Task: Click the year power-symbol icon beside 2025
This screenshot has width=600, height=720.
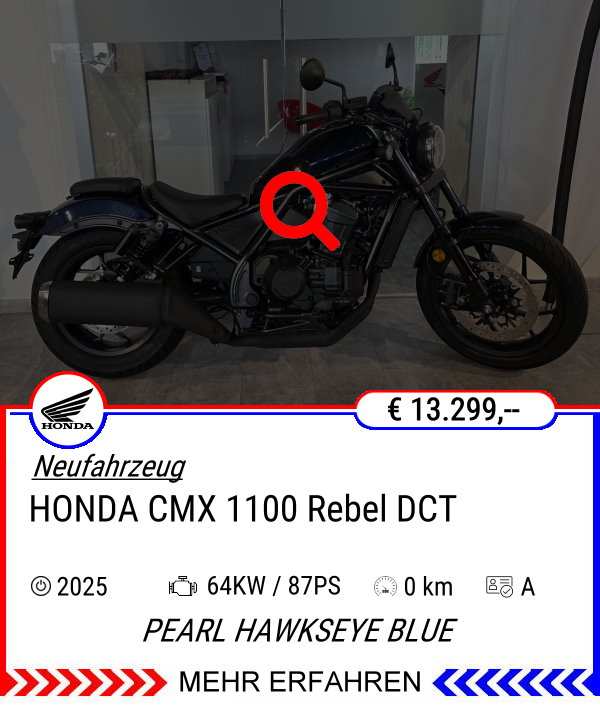Action: [x=40, y=586]
